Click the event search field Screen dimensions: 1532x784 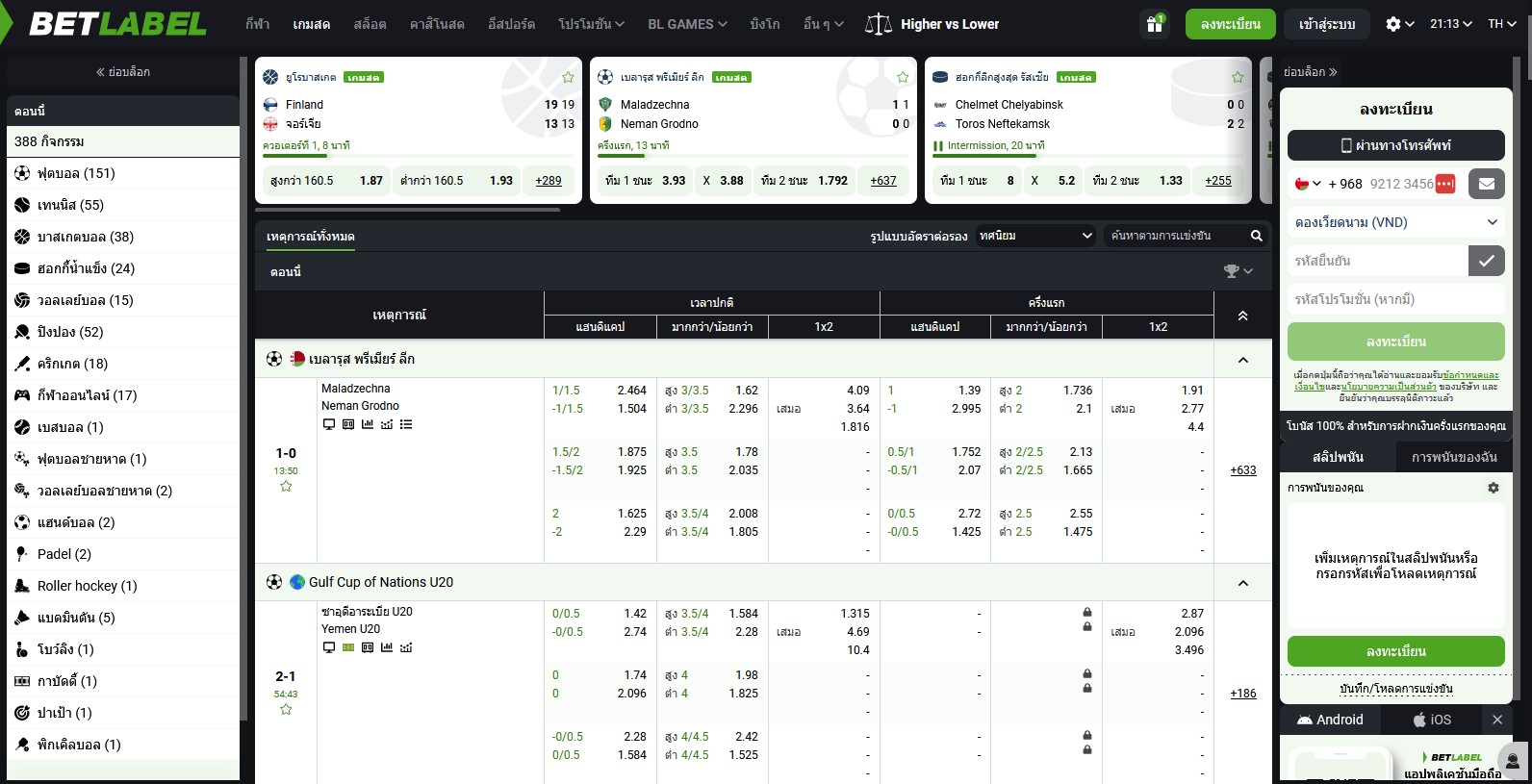coord(1177,236)
